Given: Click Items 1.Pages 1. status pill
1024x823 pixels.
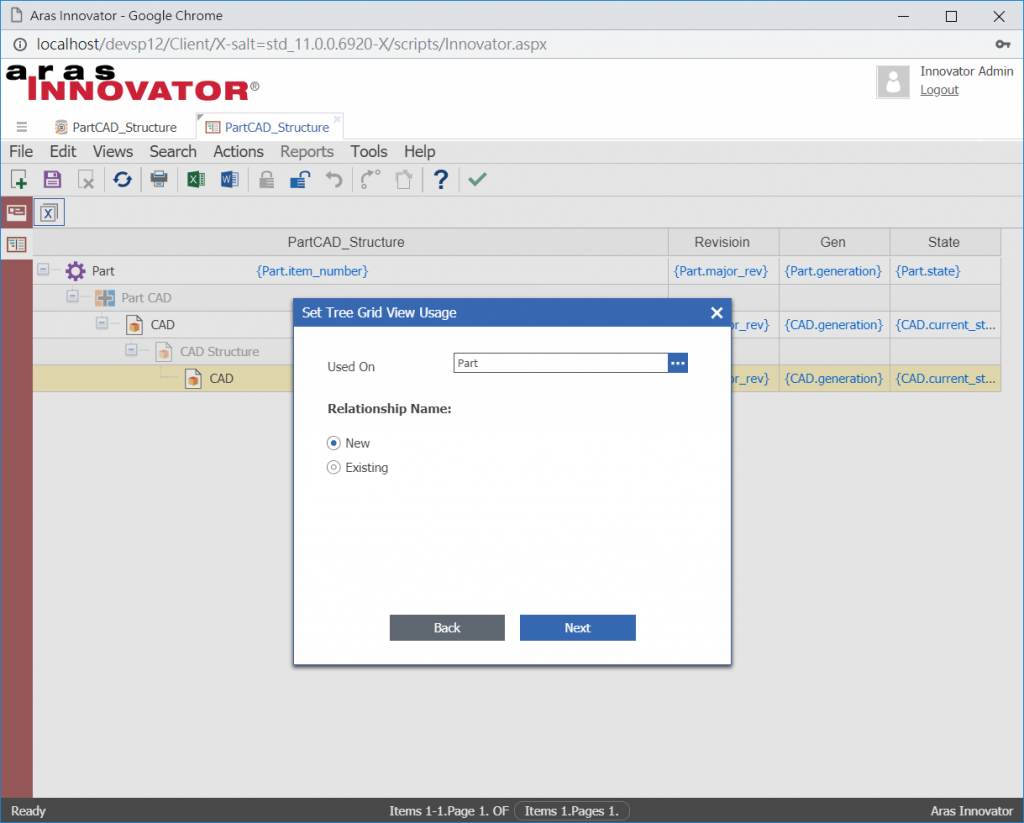Looking at the screenshot, I should 571,811.
